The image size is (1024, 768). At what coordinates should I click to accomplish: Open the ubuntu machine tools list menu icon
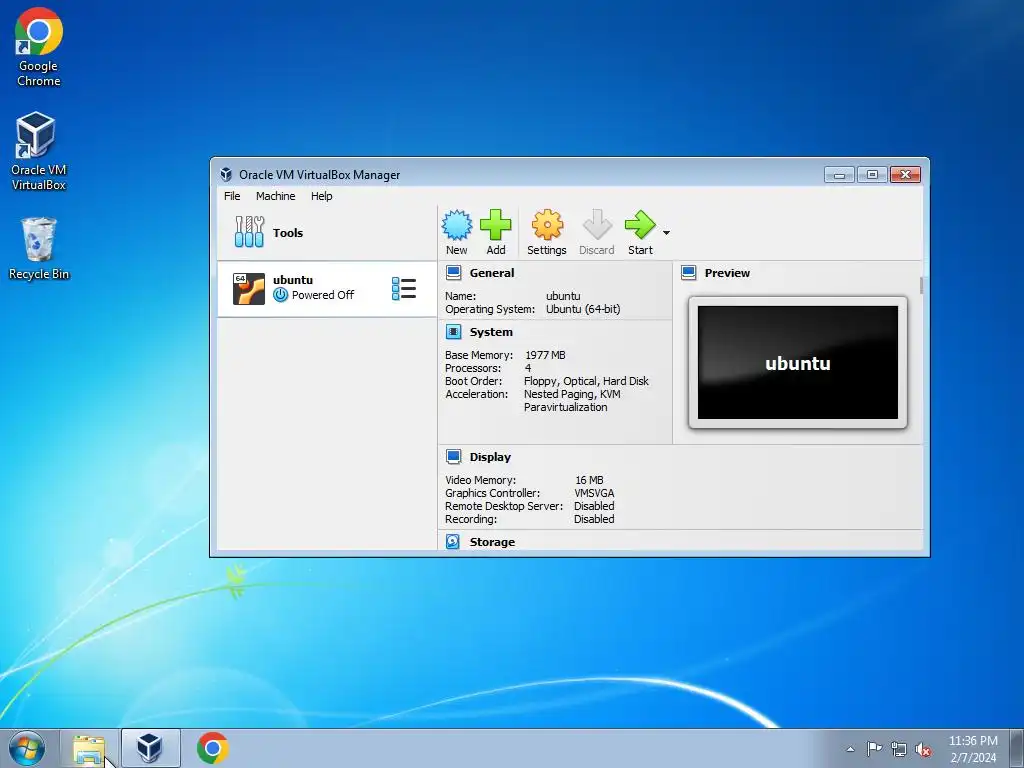[404, 288]
